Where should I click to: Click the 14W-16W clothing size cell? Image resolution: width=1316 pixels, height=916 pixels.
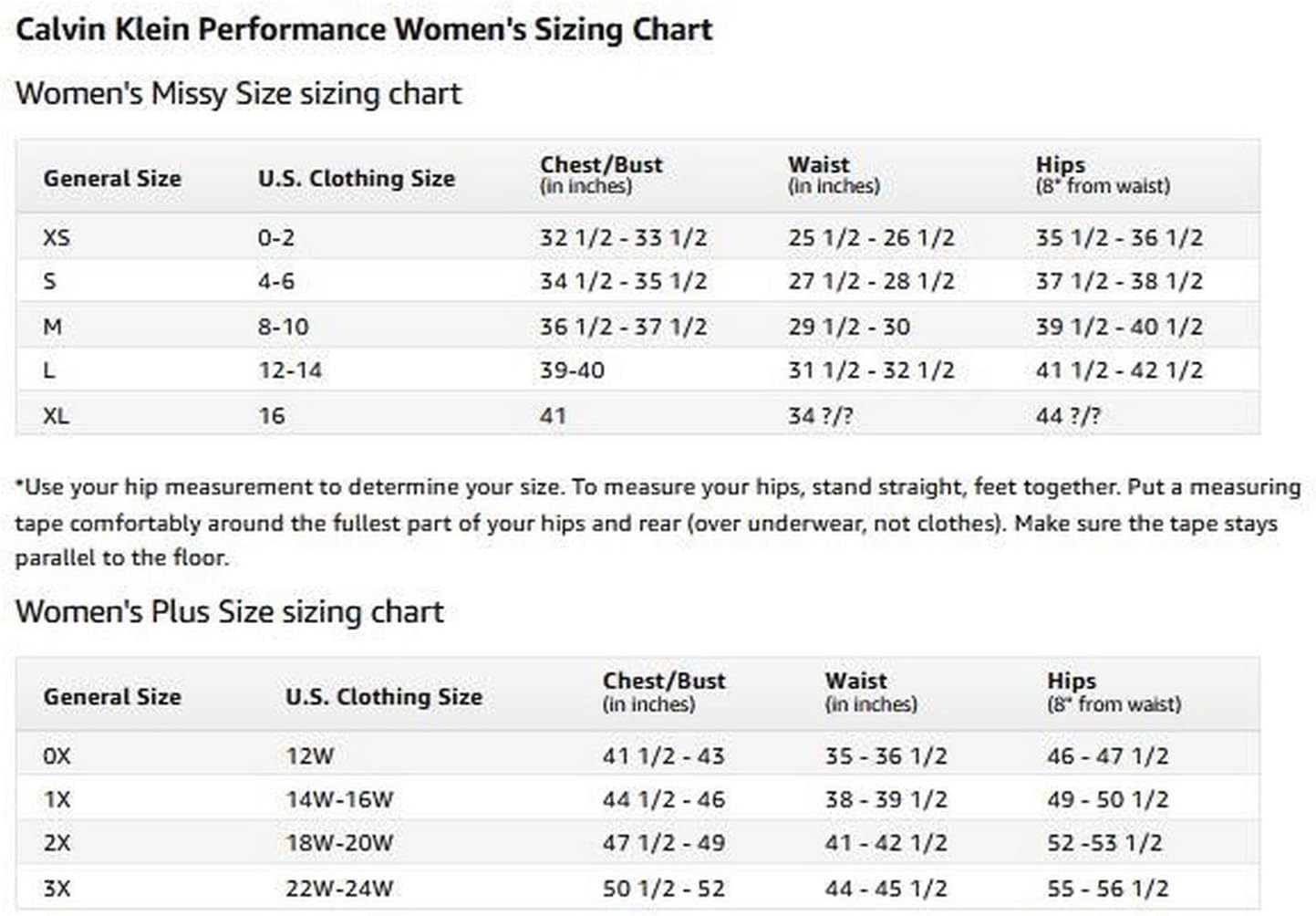339,800
